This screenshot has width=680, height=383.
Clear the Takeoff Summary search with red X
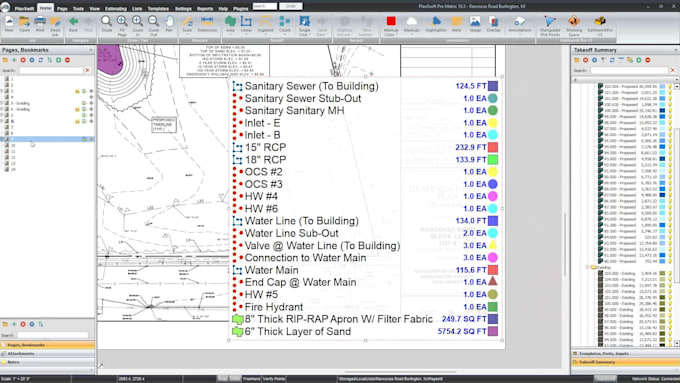click(673, 70)
